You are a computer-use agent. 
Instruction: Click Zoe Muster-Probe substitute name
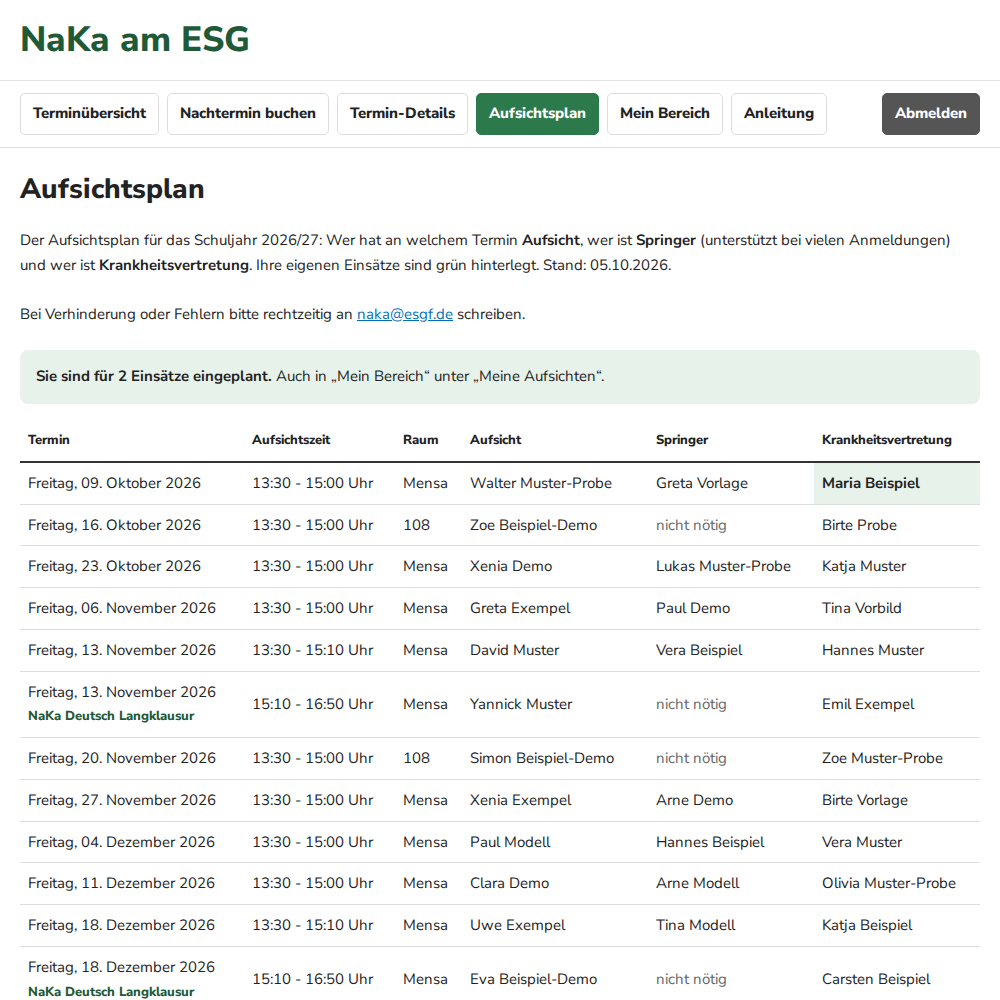pyautogui.click(x=882, y=758)
